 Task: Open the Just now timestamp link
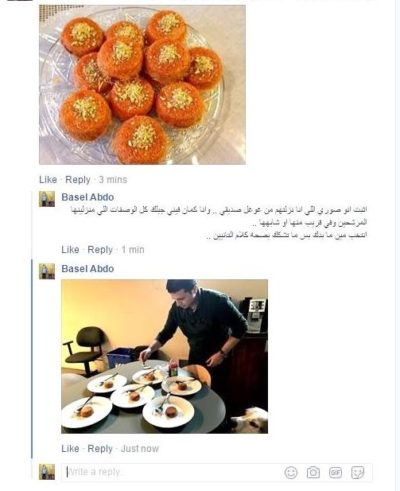point(140,449)
